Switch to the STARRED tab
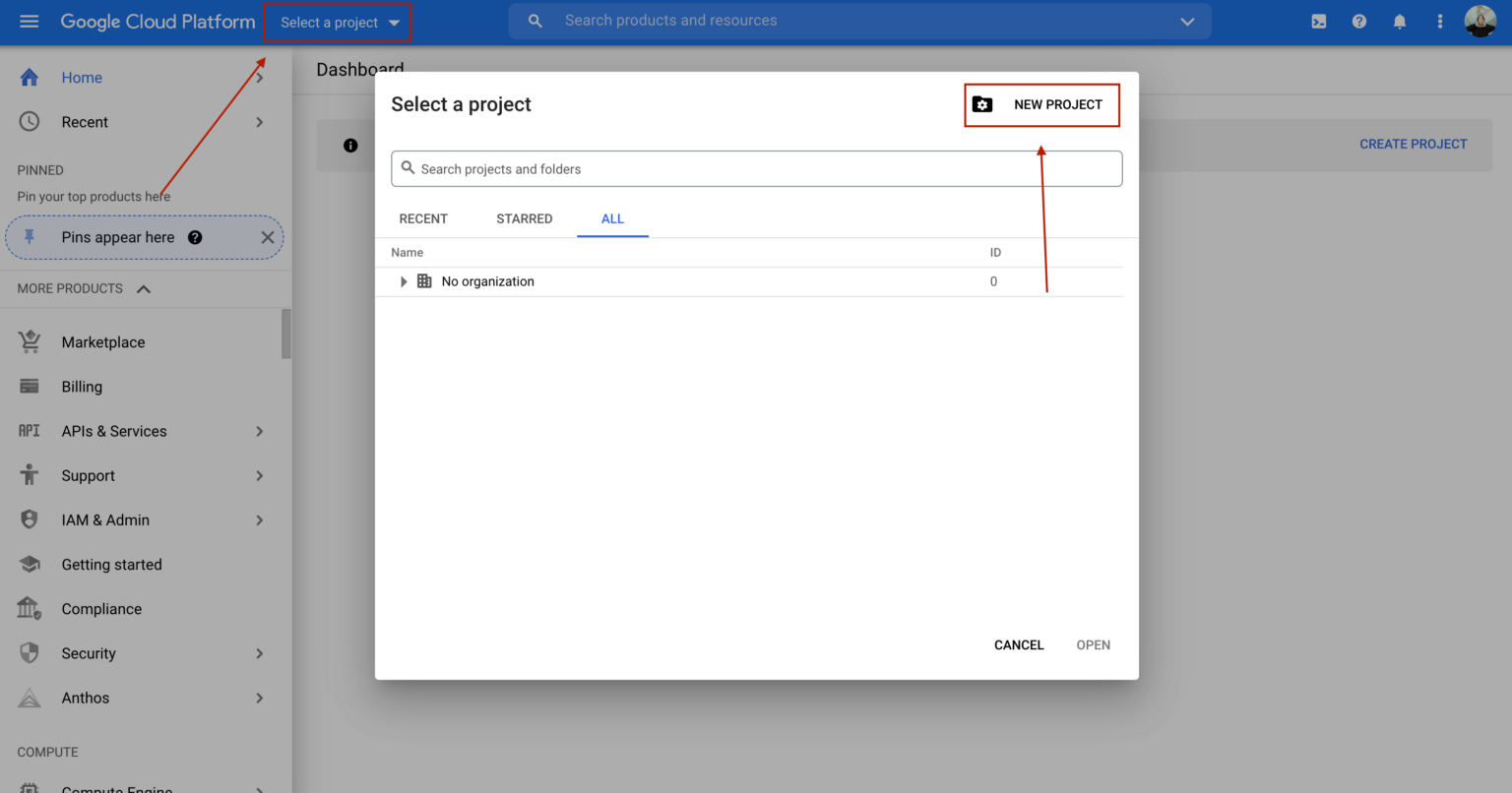This screenshot has width=1512, height=793. [x=524, y=218]
